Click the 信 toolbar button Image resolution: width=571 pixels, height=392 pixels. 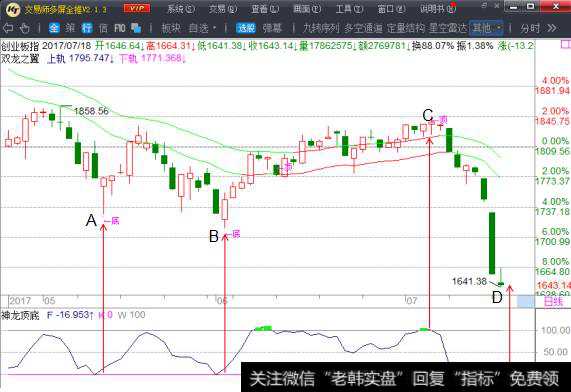[x=103, y=28]
